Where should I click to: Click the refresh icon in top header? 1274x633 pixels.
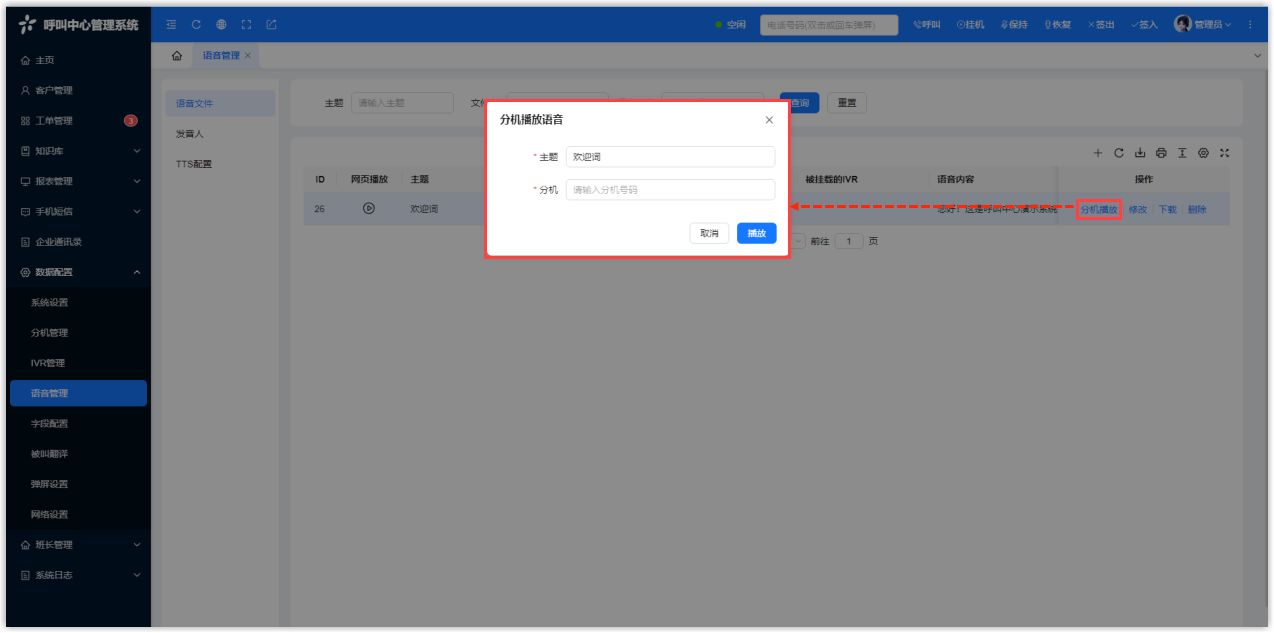click(x=196, y=24)
